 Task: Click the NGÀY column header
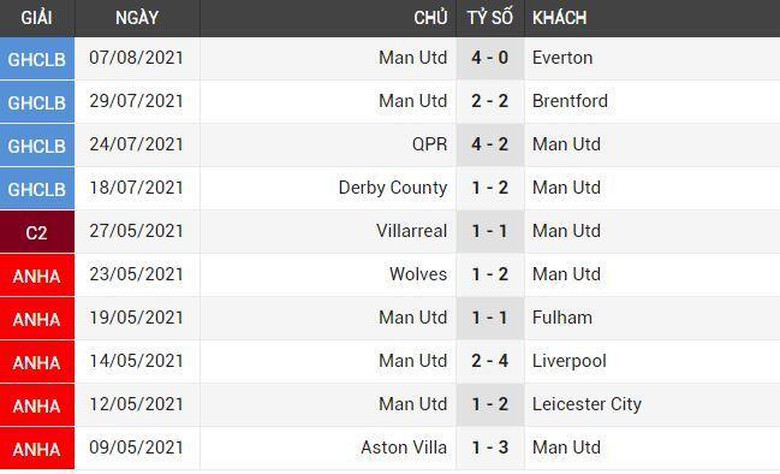tap(136, 17)
